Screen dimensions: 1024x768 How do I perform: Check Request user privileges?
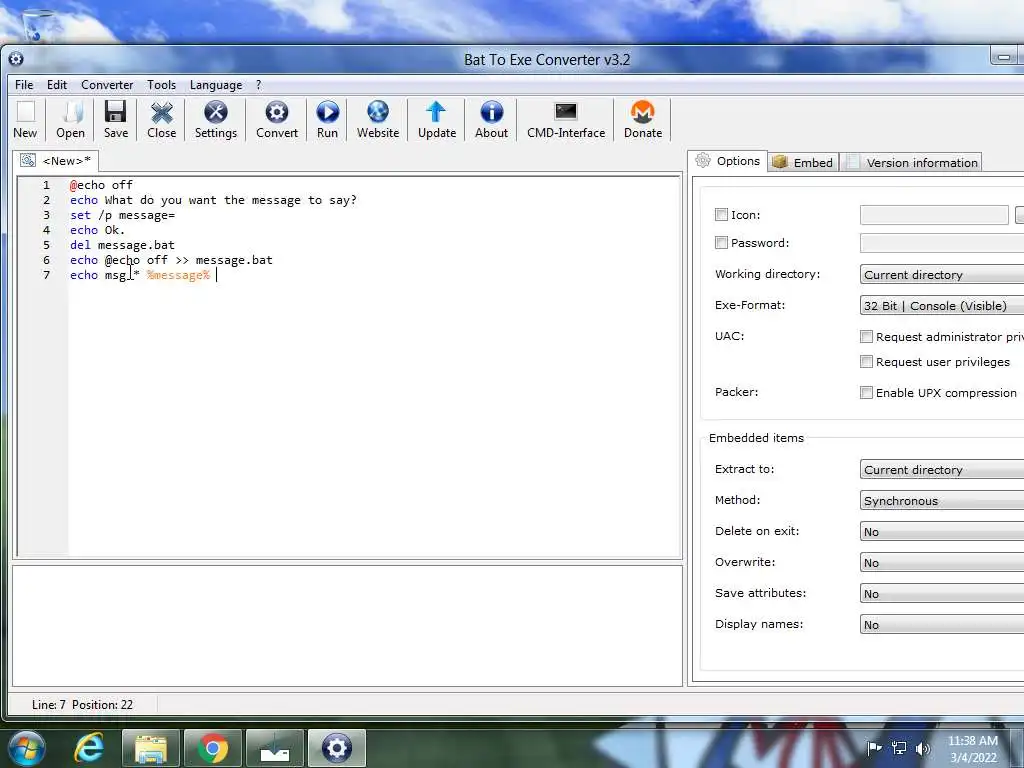(x=866, y=361)
